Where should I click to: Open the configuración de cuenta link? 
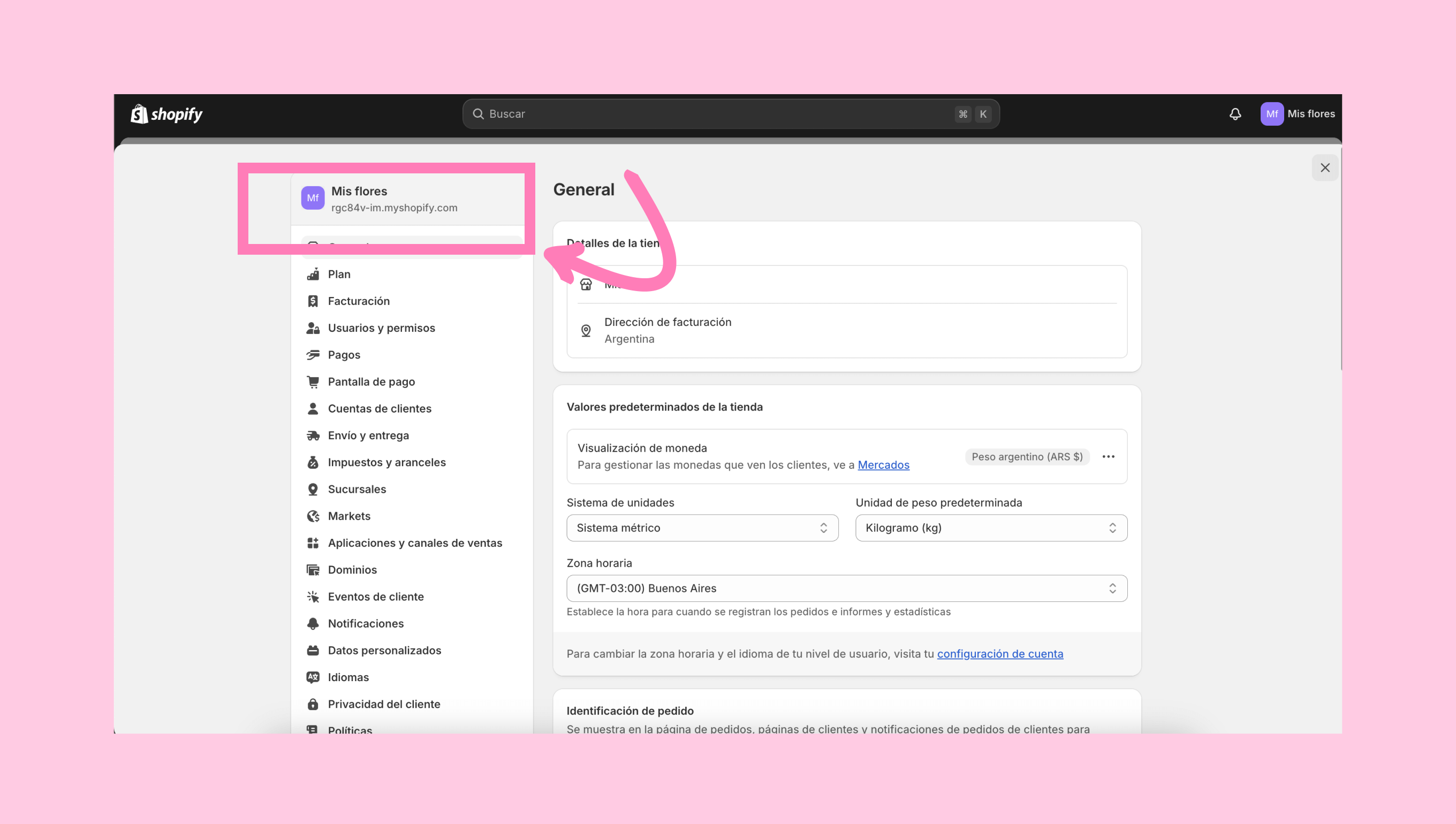coord(1000,654)
